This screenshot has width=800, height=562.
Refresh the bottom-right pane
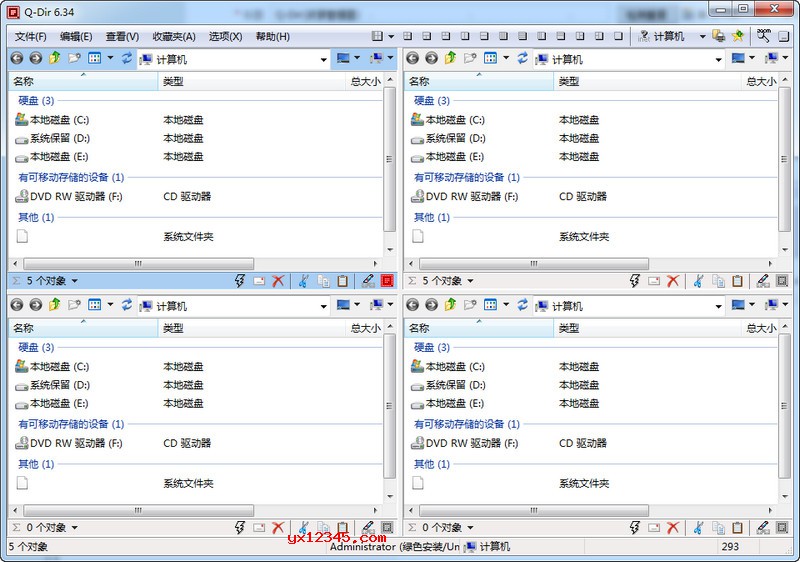tap(522, 305)
